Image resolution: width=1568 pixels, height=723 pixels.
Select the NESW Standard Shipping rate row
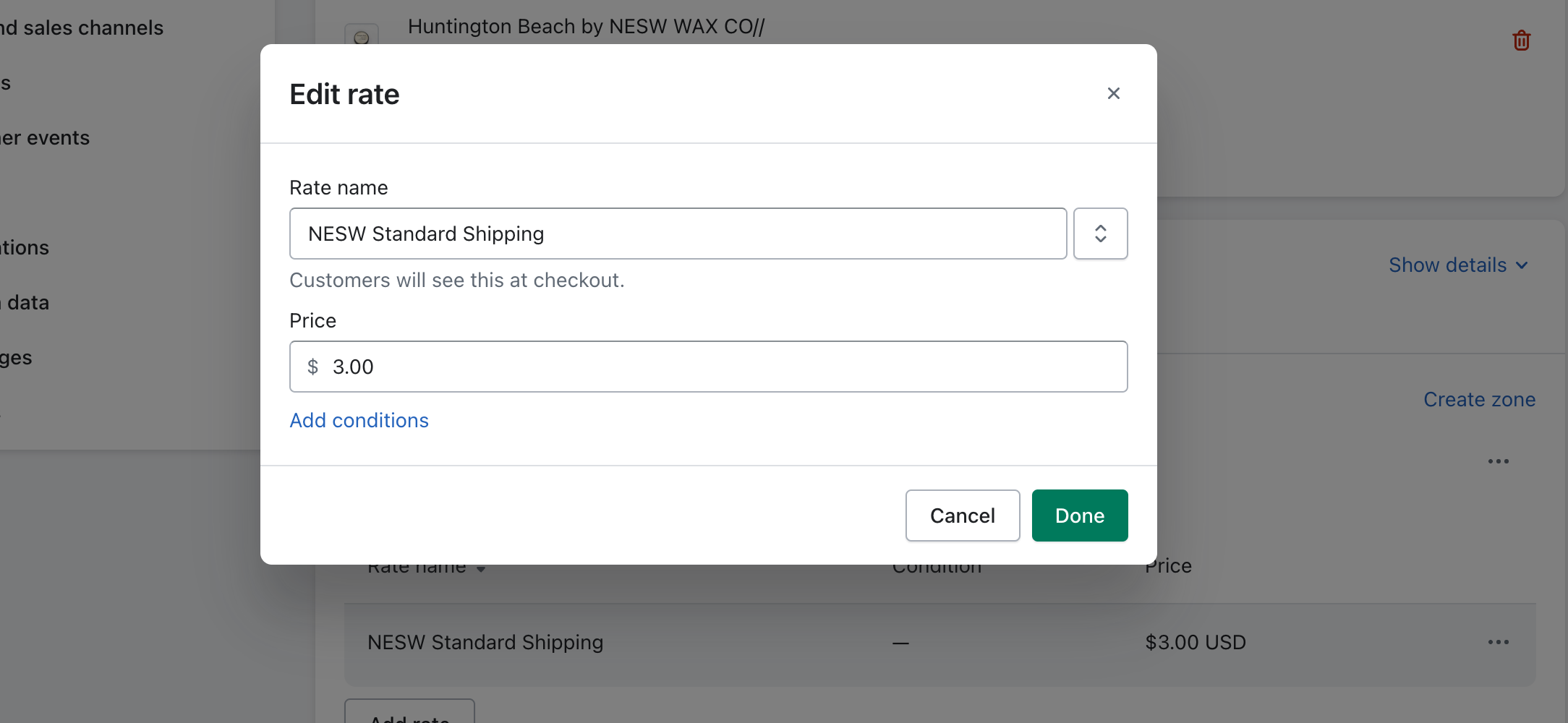coord(485,643)
